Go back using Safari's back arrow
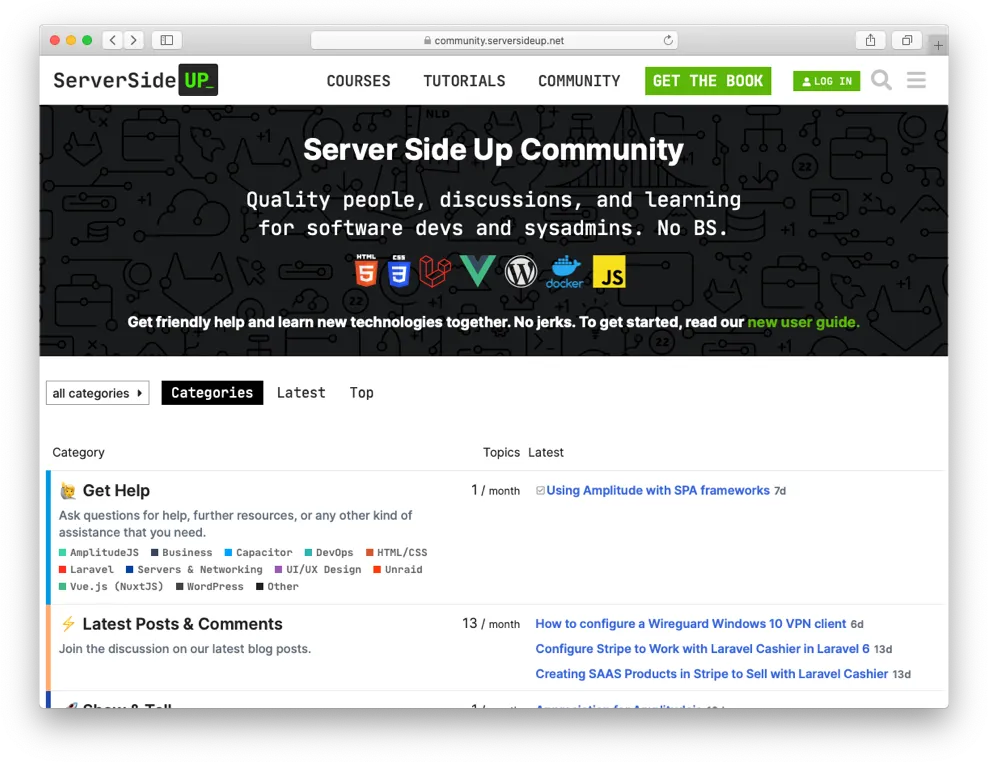The width and height of the screenshot is (988, 762). (x=113, y=40)
